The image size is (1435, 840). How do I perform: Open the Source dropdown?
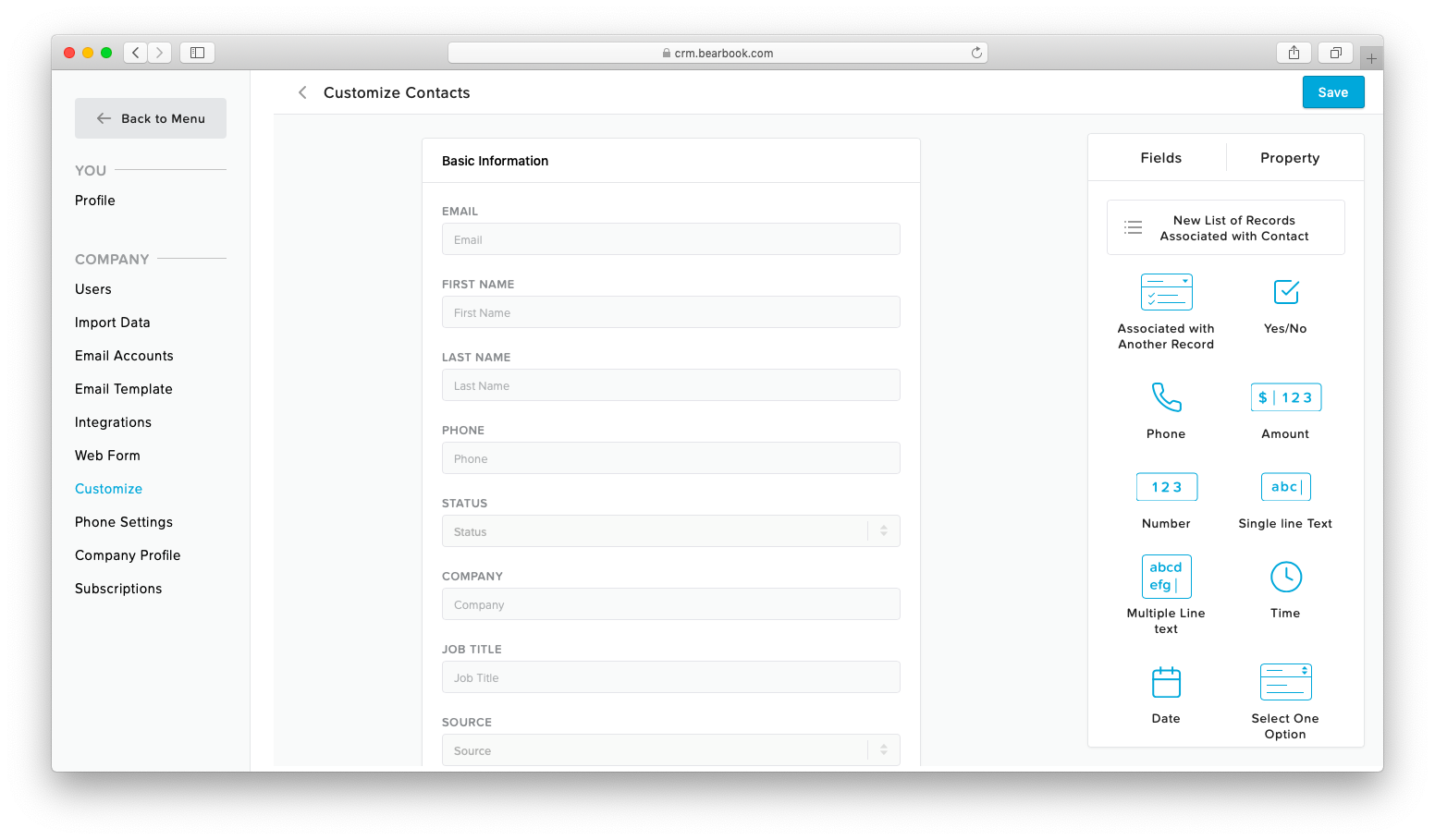pos(671,750)
